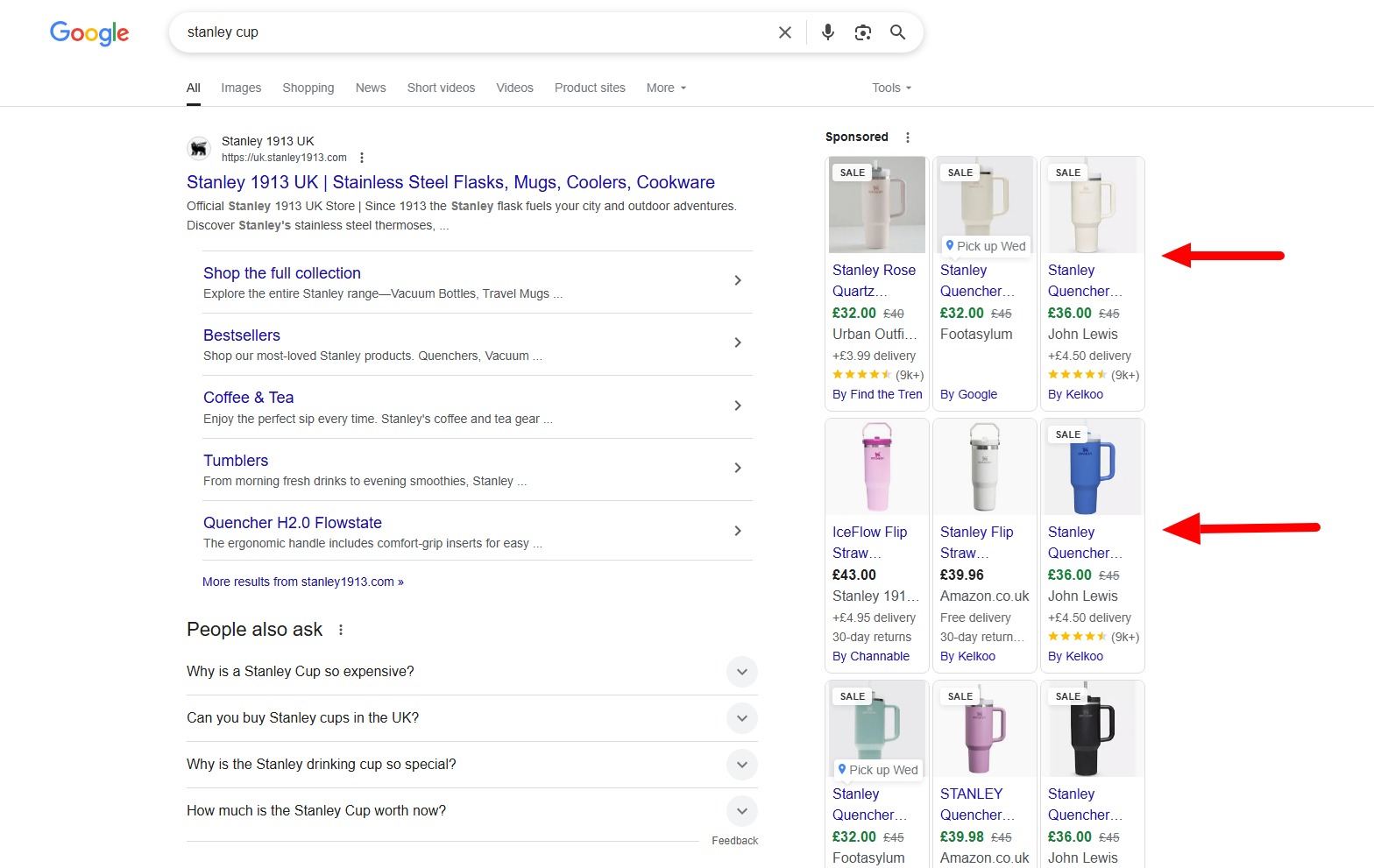Switch to the Videos tab

point(514,88)
